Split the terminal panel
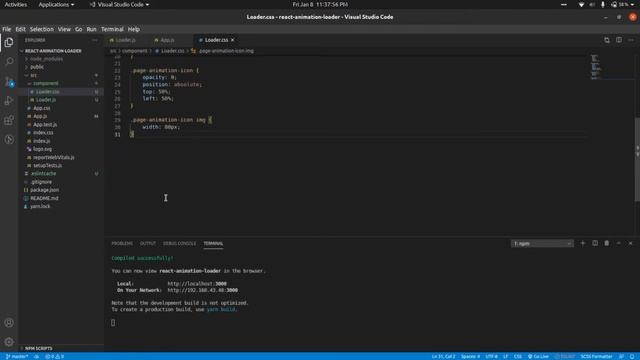Viewport: 640px width, 360px height. [x=595, y=243]
